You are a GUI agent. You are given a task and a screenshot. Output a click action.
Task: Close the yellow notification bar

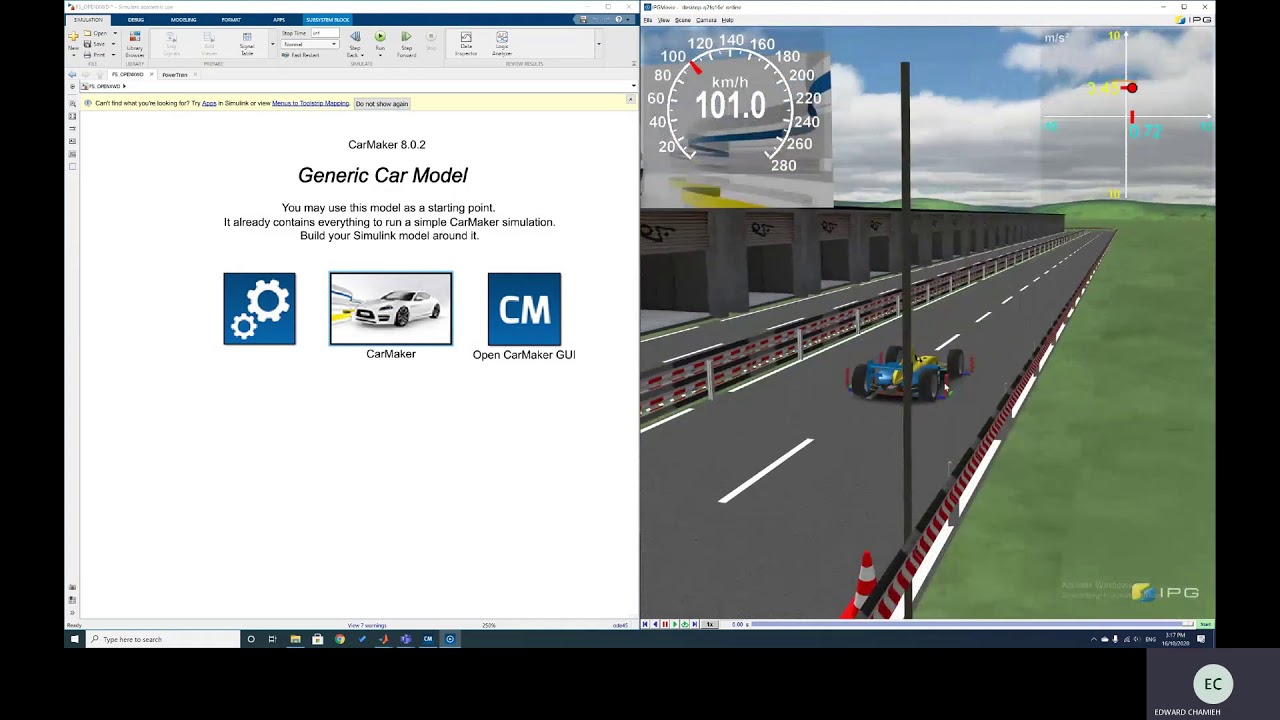coord(630,99)
